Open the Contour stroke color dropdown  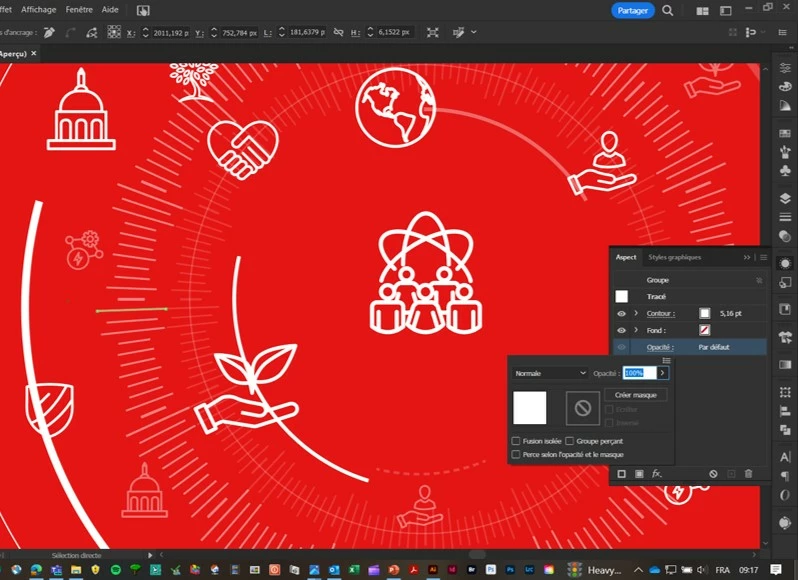[x=704, y=313]
